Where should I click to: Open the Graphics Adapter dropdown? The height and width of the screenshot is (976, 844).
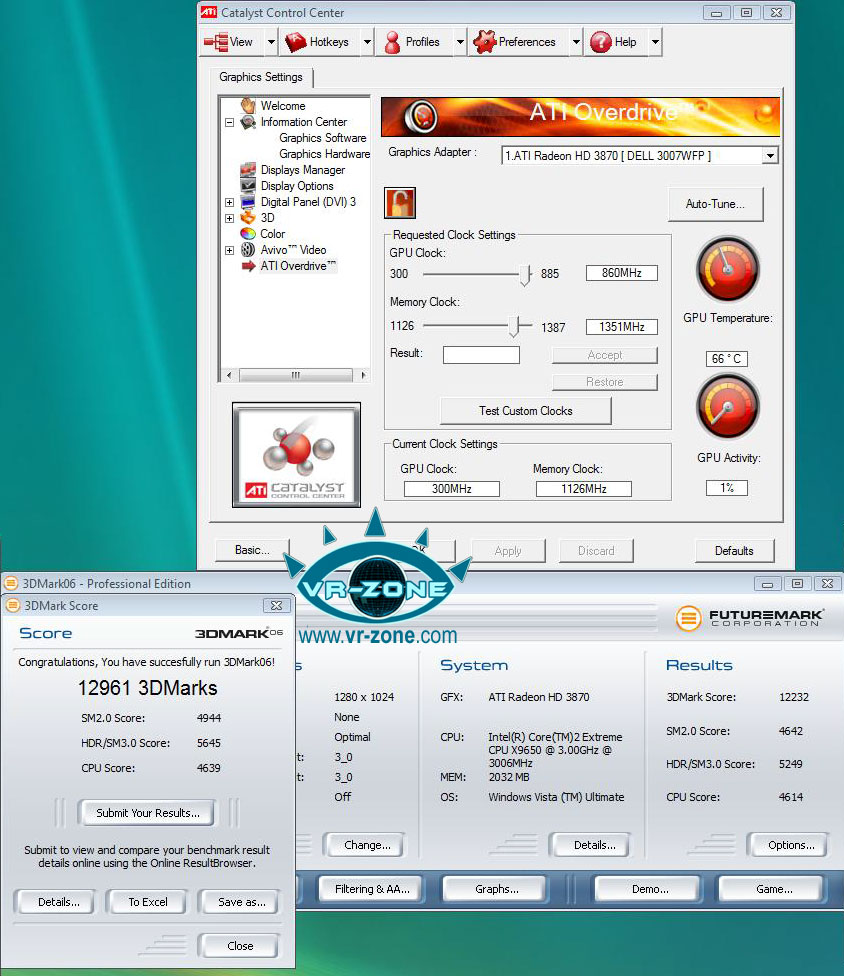click(769, 155)
